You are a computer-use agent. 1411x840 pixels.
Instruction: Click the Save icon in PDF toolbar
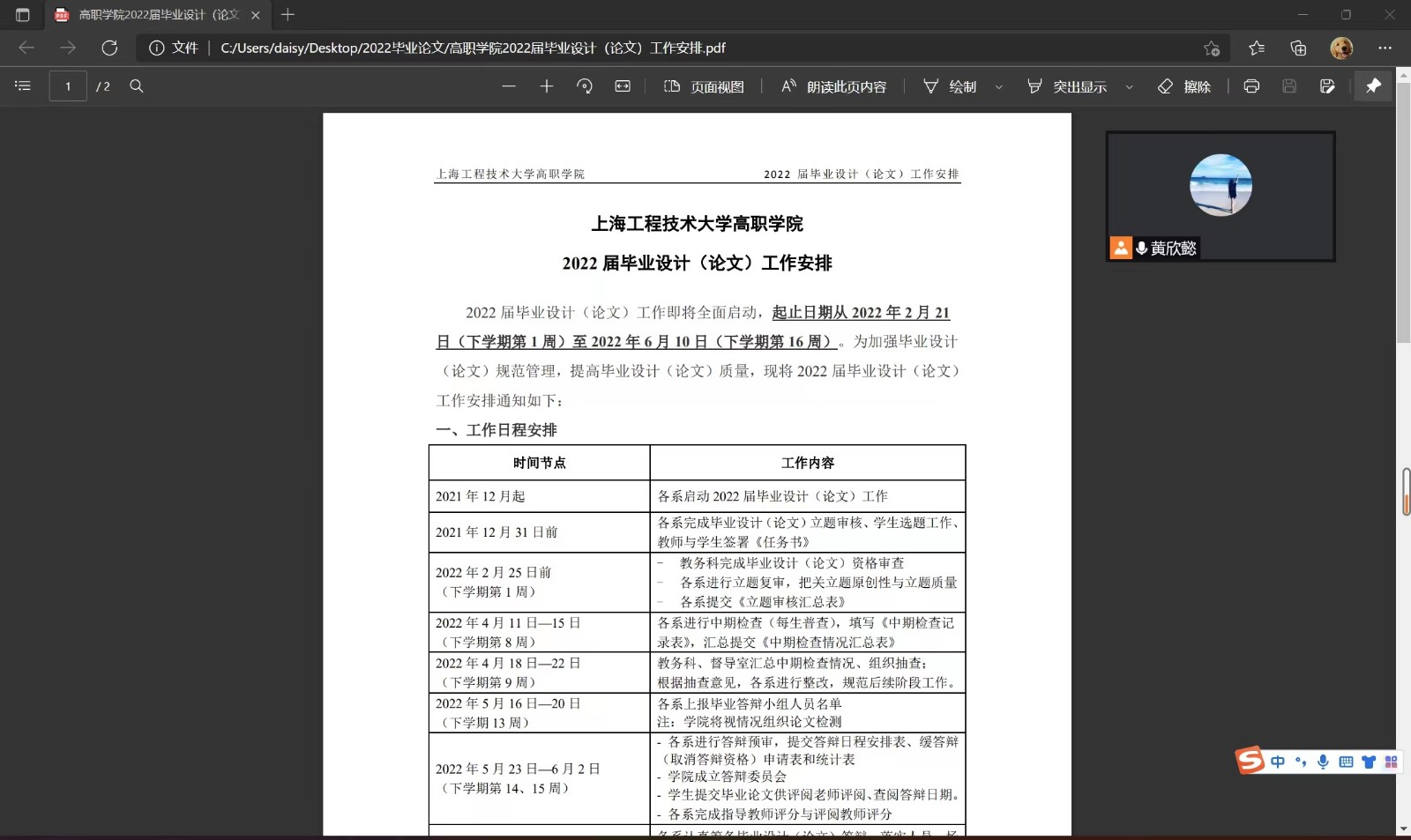point(1289,85)
